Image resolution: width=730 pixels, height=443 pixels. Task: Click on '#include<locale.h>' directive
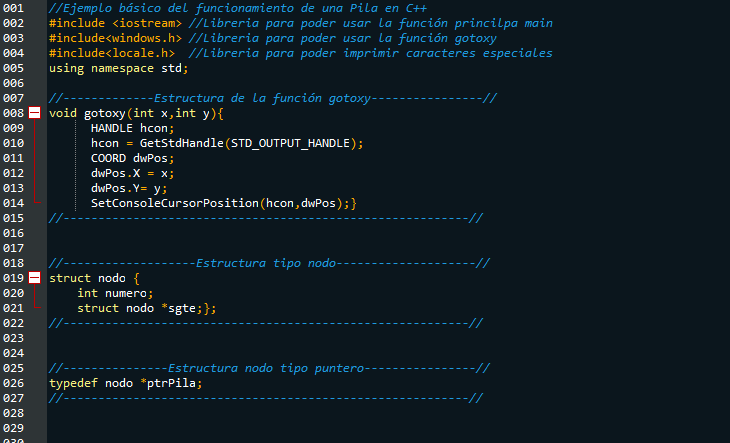pyautogui.click(x=112, y=53)
